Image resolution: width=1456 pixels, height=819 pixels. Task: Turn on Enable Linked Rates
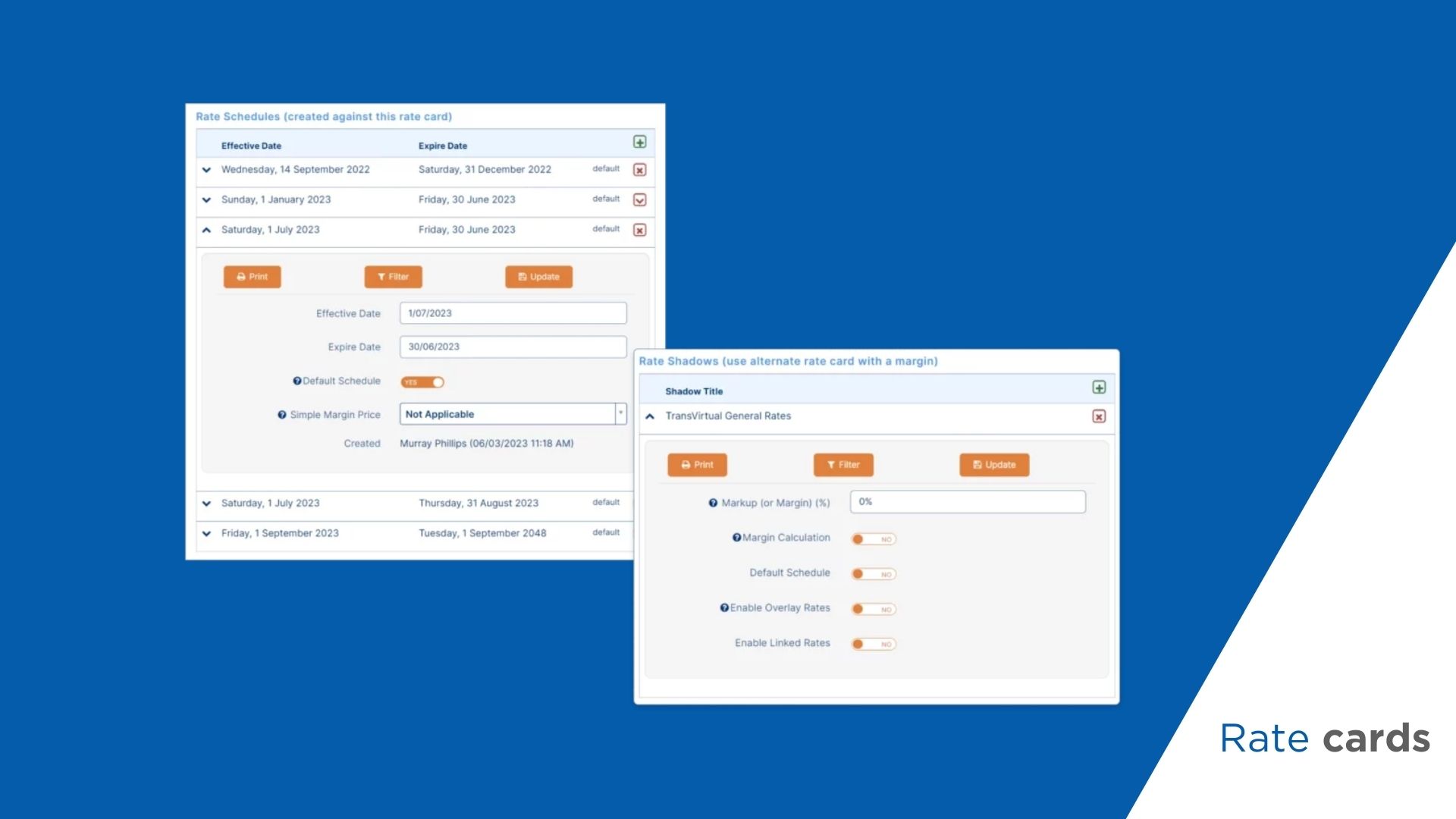873,644
